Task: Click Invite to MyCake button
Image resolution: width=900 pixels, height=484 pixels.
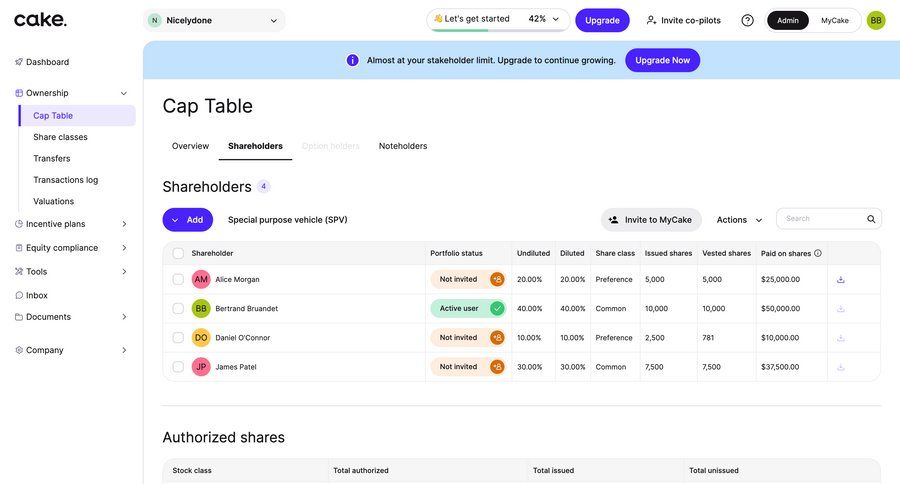Action: (651, 220)
